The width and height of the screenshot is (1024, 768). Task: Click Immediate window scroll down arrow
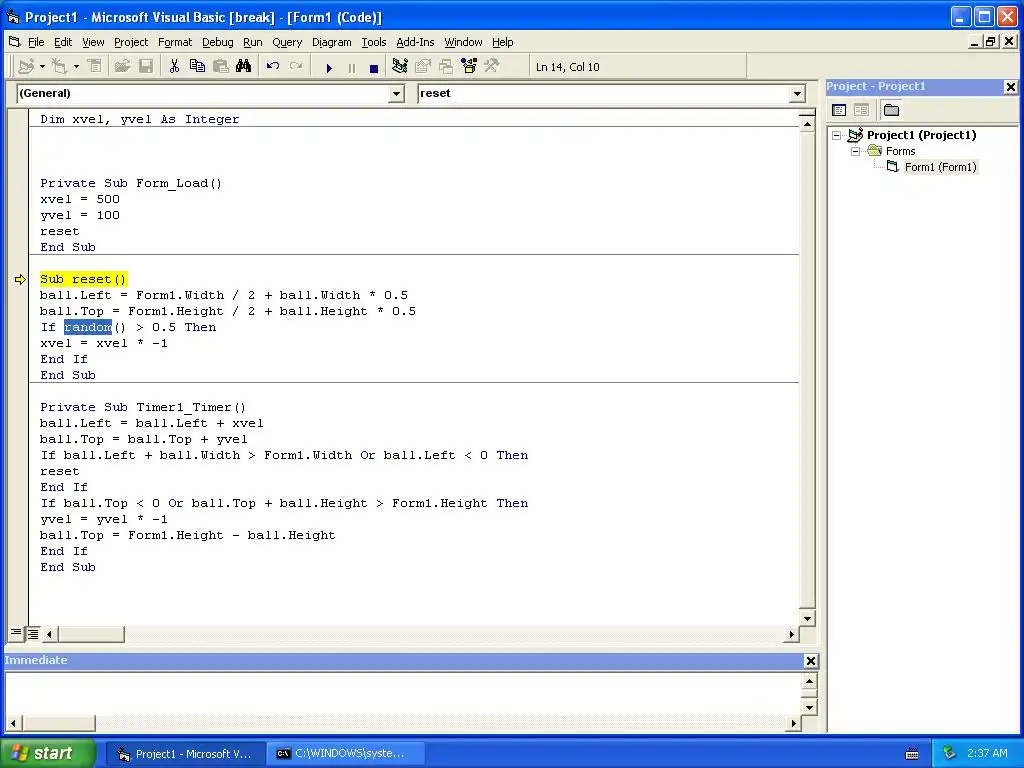pos(809,707)
